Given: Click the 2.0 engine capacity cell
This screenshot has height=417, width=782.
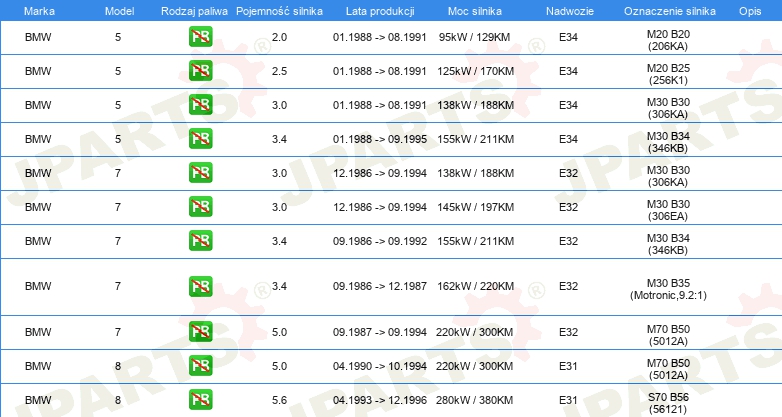Looking at the screenshot, I should click(279, 37).
